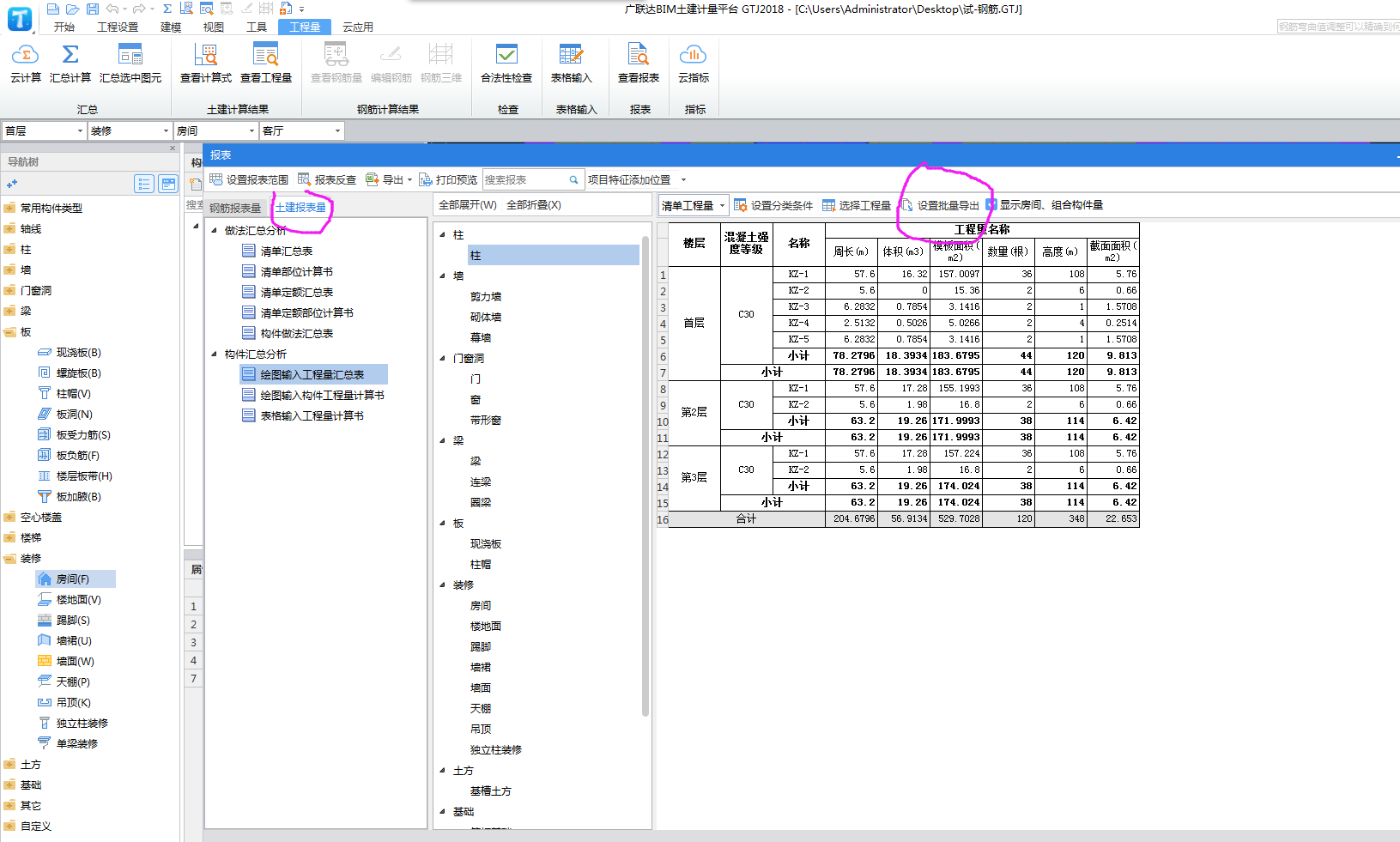Run 合法性检查 check
The width and height of the screenshot is (1400, 842).
point(506,64)
